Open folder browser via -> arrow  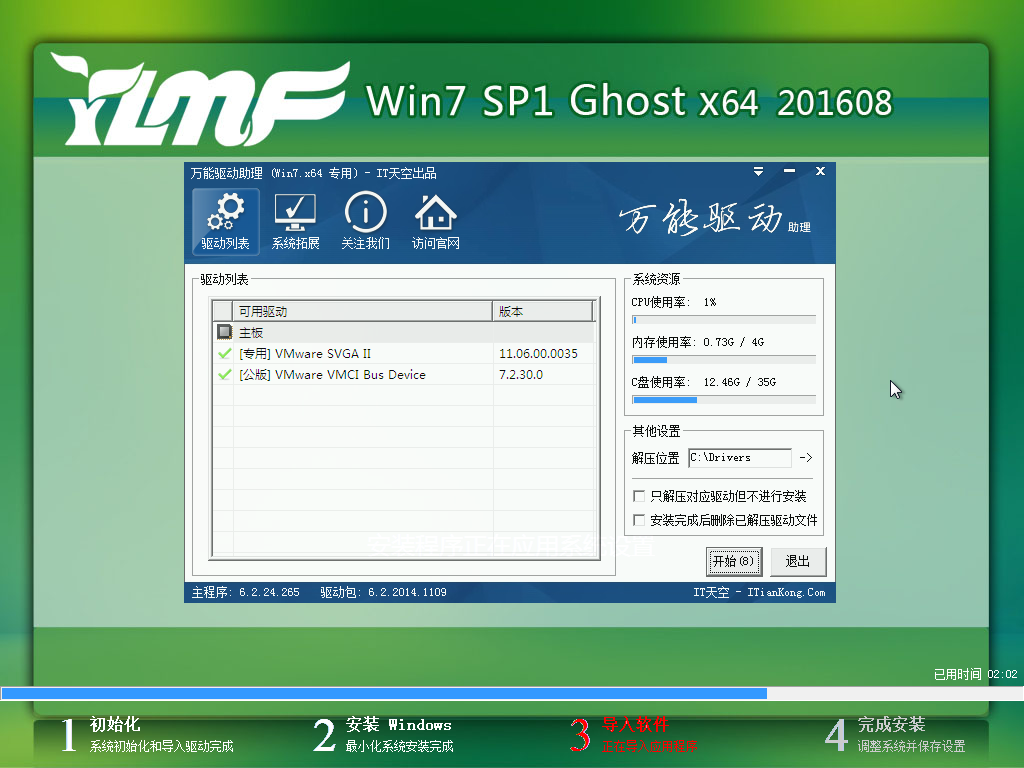[807, 457]
